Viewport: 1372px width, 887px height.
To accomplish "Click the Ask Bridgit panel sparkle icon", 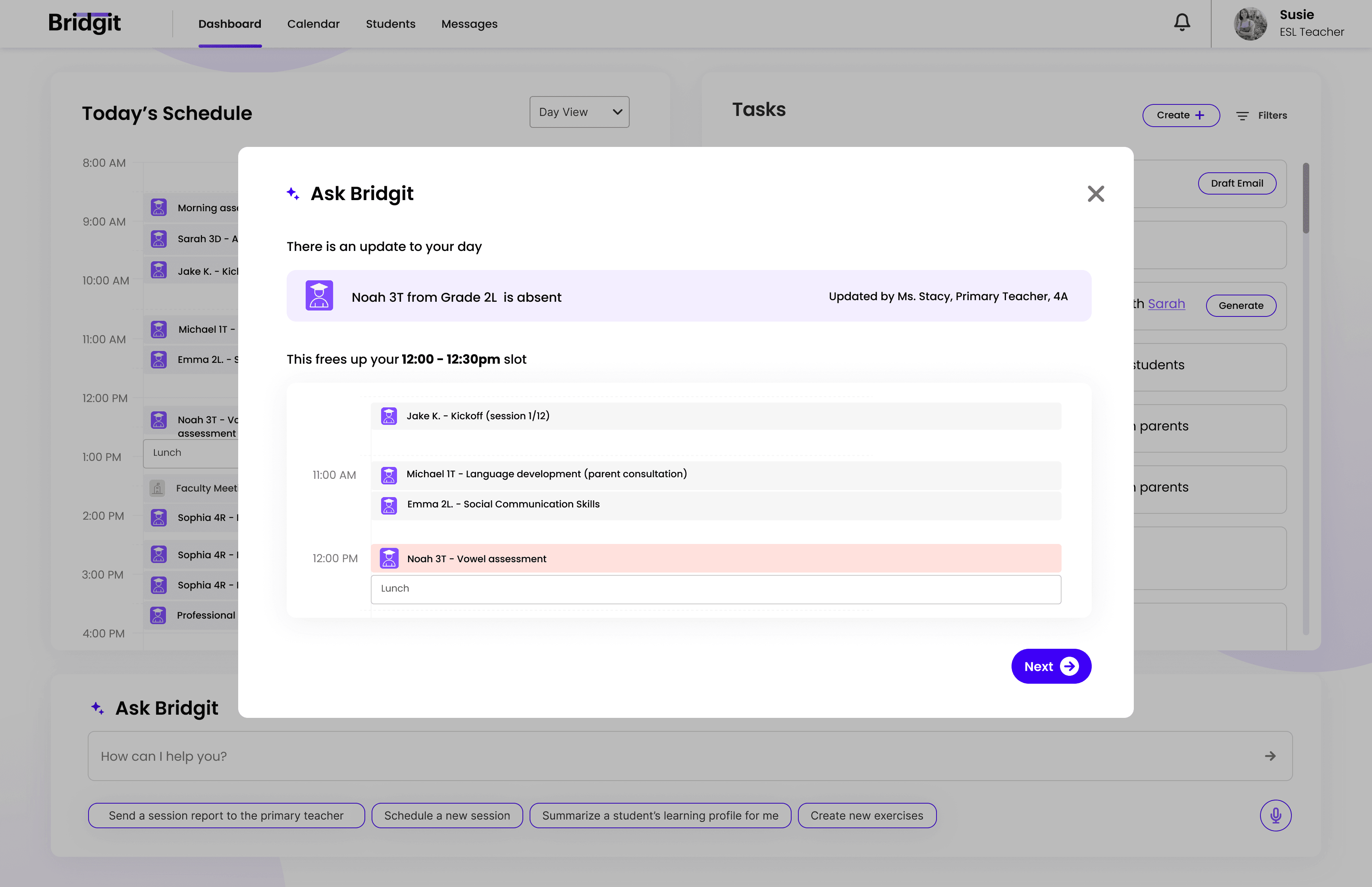I will (x=98, y=708).
